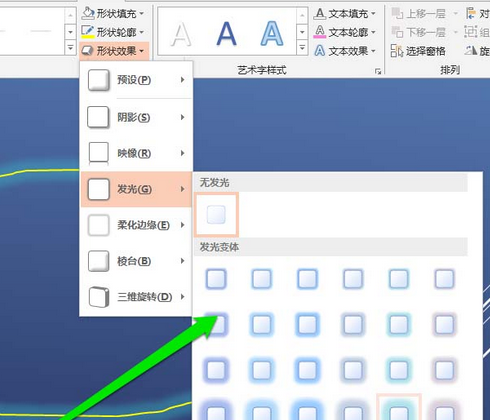
Task: Open the 文本效果 text effects dropdown
Action: [x=345, y=51]
